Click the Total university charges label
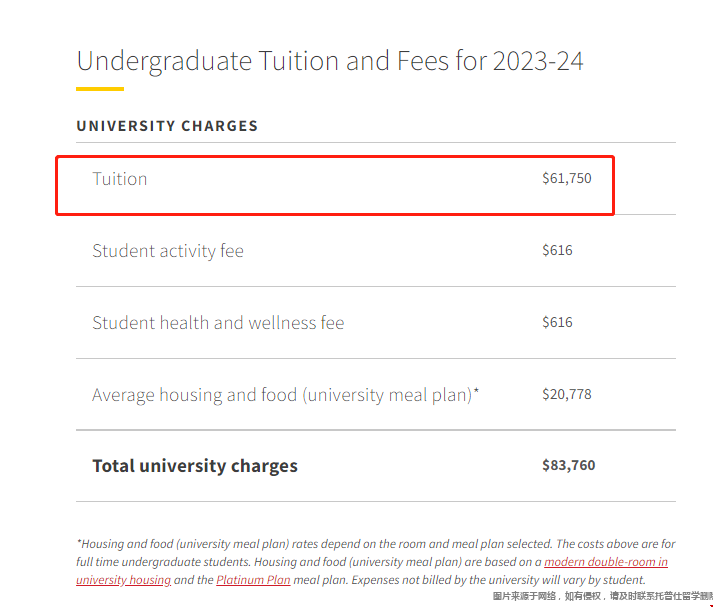This screenshot has width=713, height=607. click(x=195, y=466)
